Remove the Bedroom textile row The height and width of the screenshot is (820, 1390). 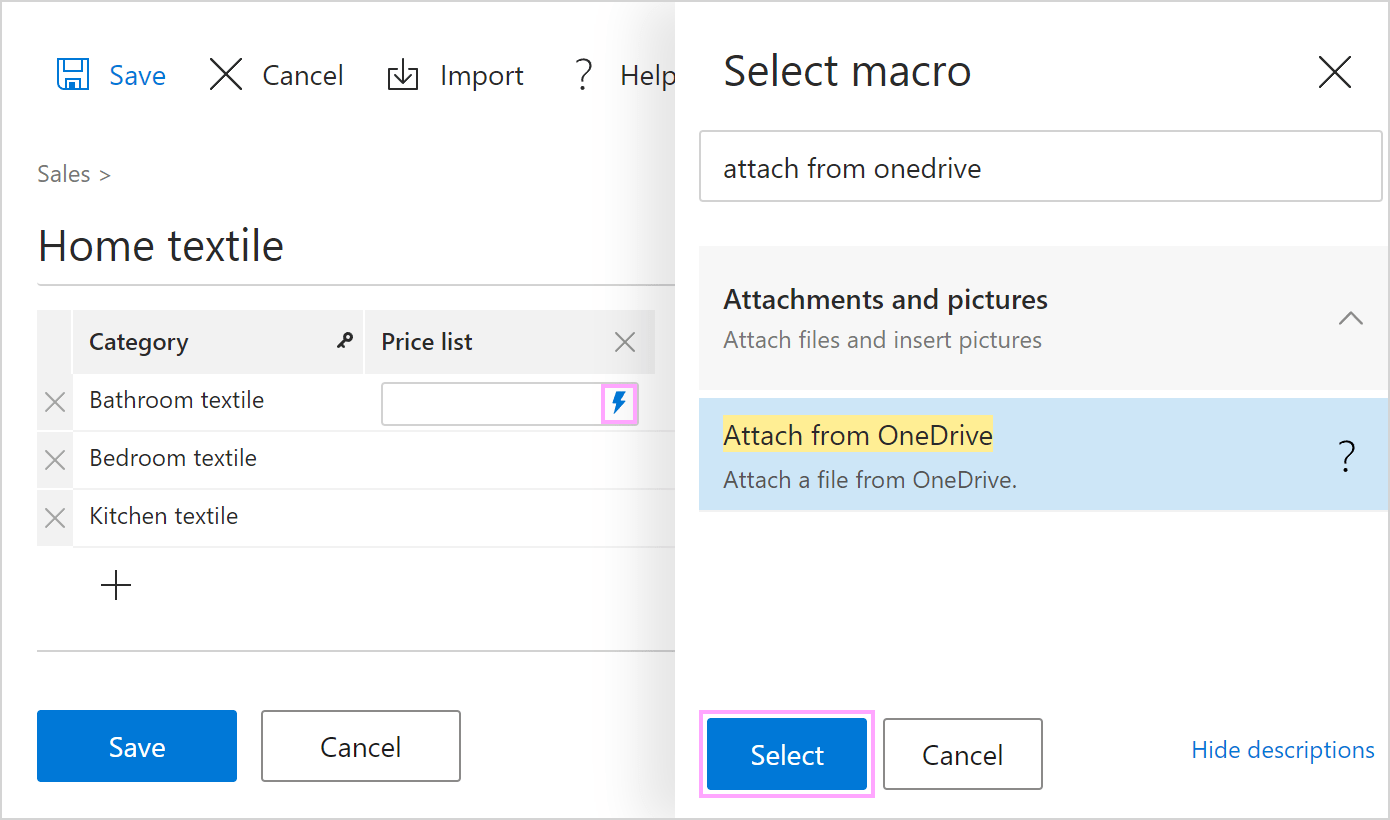(55, 459)
